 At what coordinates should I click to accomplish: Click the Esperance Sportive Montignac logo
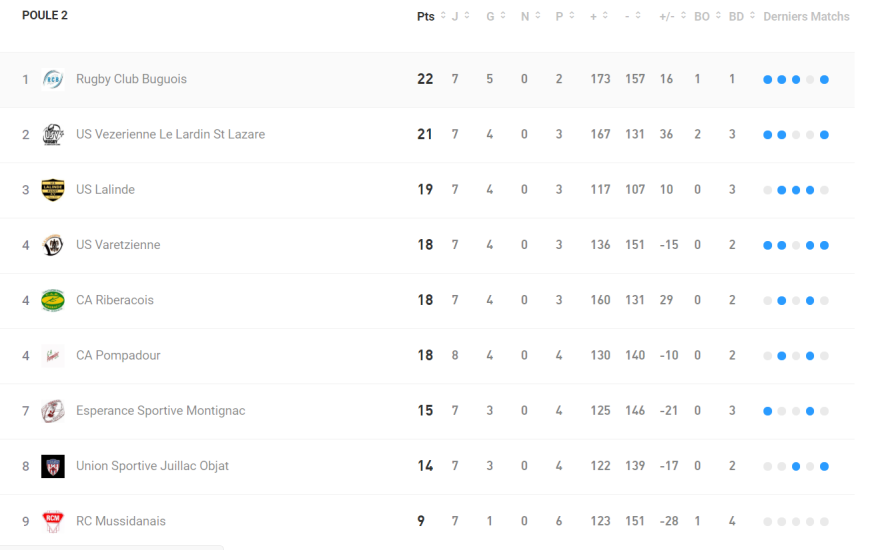click(53, 411)
